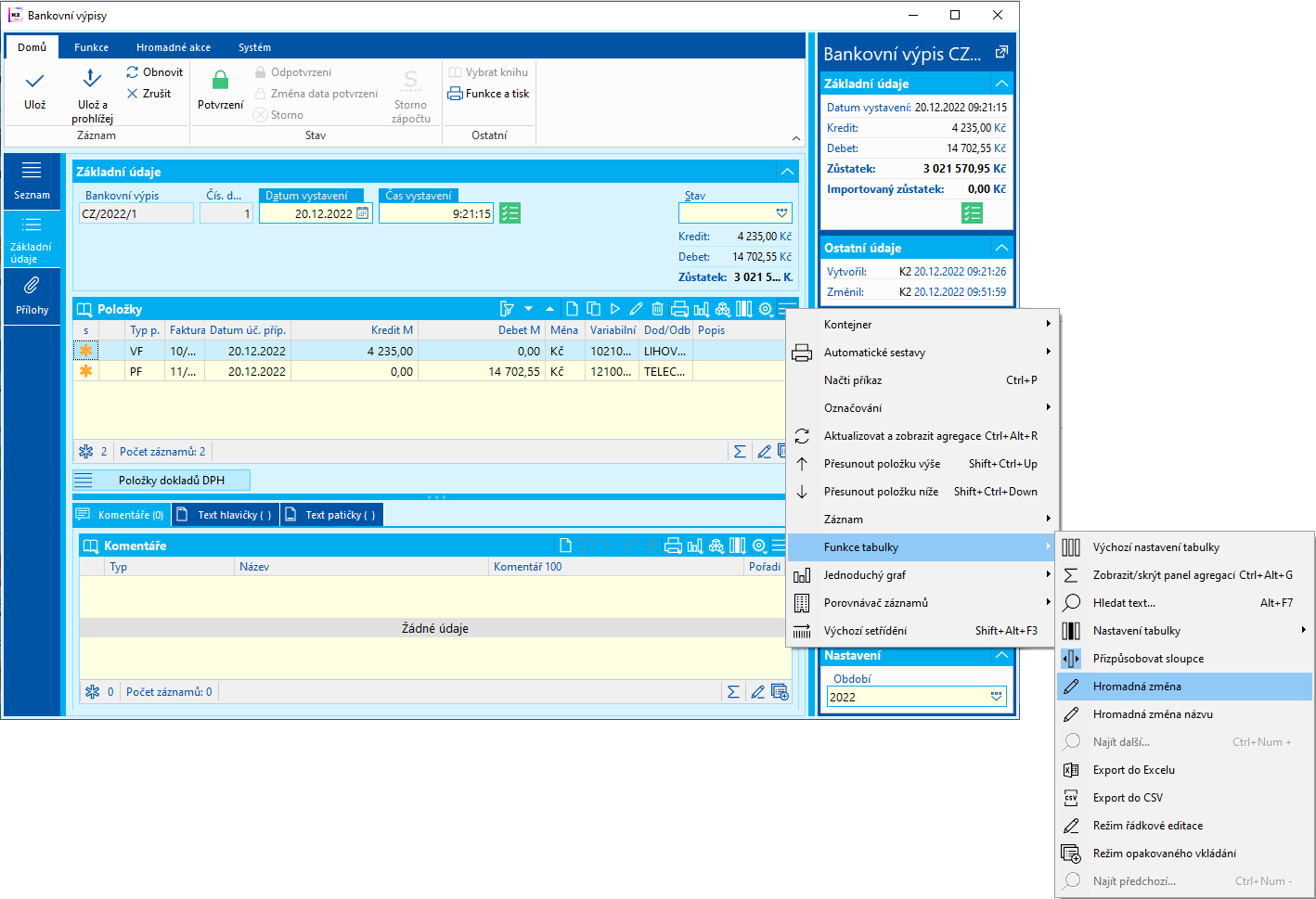
Task: Open the Systém ribbon tab
Action: tap(254, 47)
